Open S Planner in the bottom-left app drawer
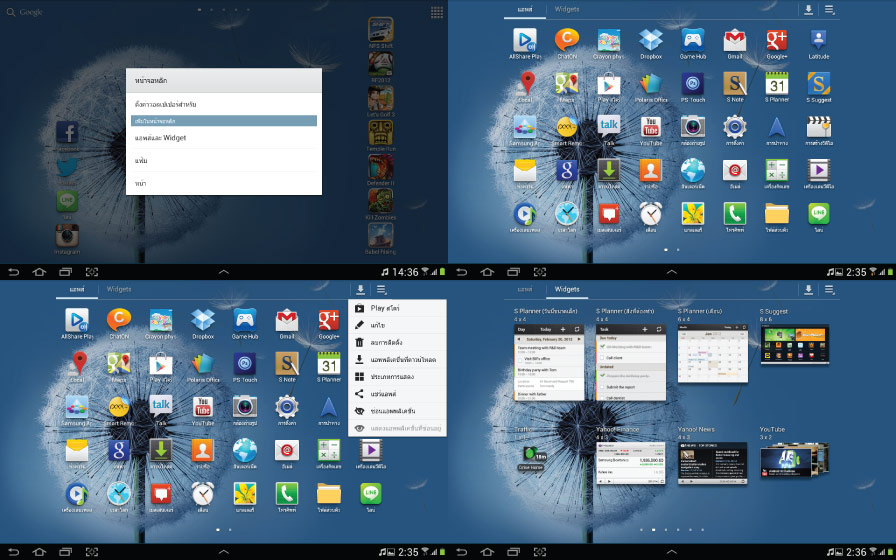Viewport: 896px width, 560px height. [329, 363]
